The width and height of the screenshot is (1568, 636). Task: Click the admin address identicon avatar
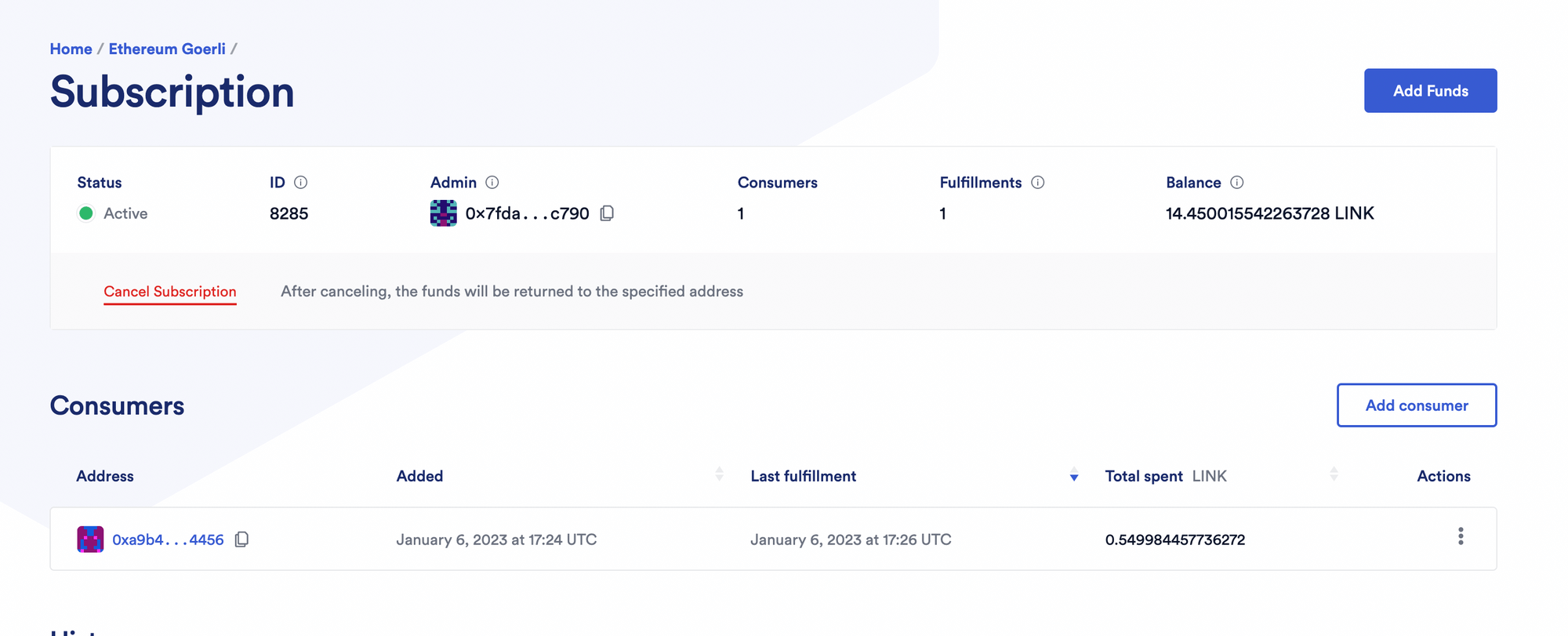[444, 213]
